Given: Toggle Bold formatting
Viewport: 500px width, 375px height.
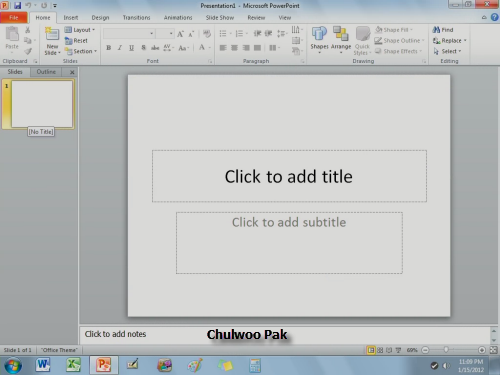Looking at the screenshot, I should (x=109, y=48).
